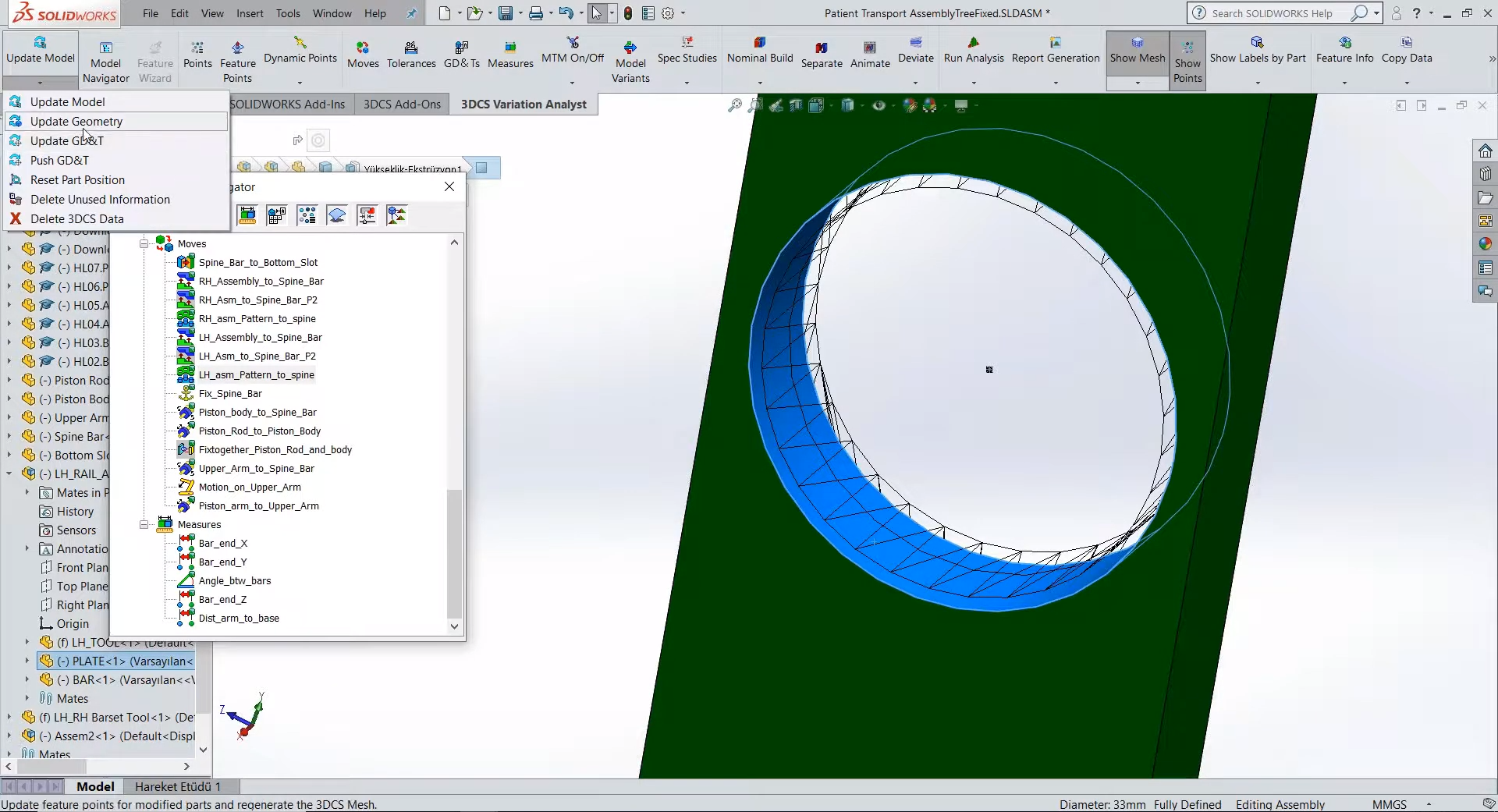This screenshot has height=812, width=1498.
Task: Select the GD&Ts tool
Action: tap(462, 54)
